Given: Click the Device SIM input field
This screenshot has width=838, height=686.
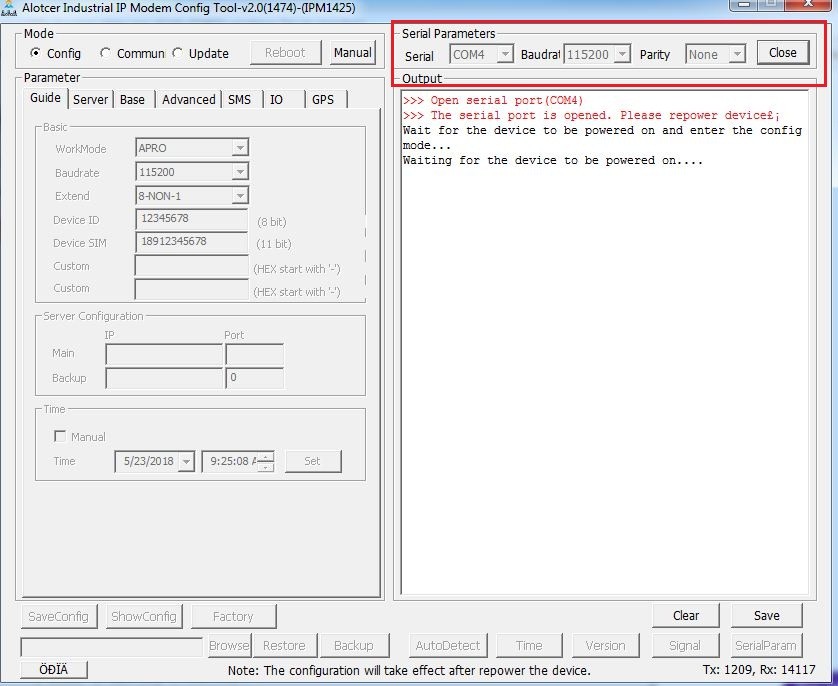Looking at the screenshot, I should 191,241.
